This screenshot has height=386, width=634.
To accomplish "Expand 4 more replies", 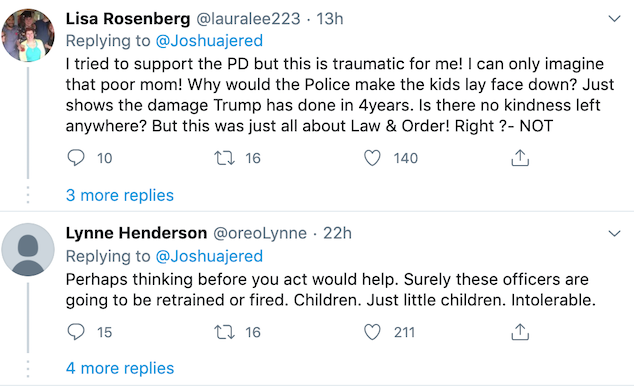I will point(120,368).
